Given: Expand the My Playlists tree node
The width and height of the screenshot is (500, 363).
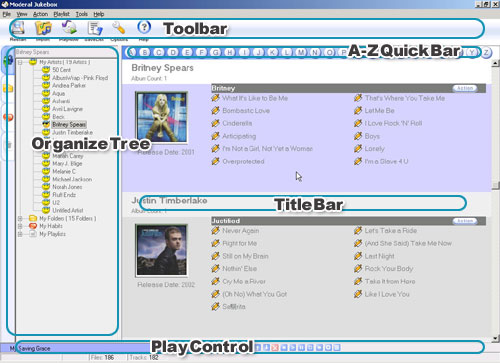Looking at the screenshot, I should click(x=20, y=234).
